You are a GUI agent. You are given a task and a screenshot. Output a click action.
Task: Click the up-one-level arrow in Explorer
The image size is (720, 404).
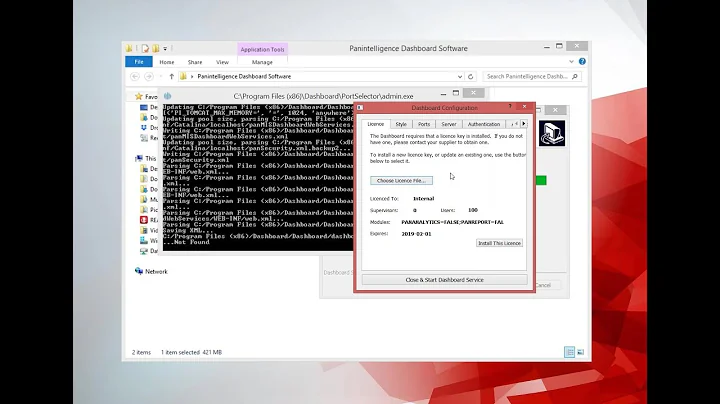(x=172, y=77)
